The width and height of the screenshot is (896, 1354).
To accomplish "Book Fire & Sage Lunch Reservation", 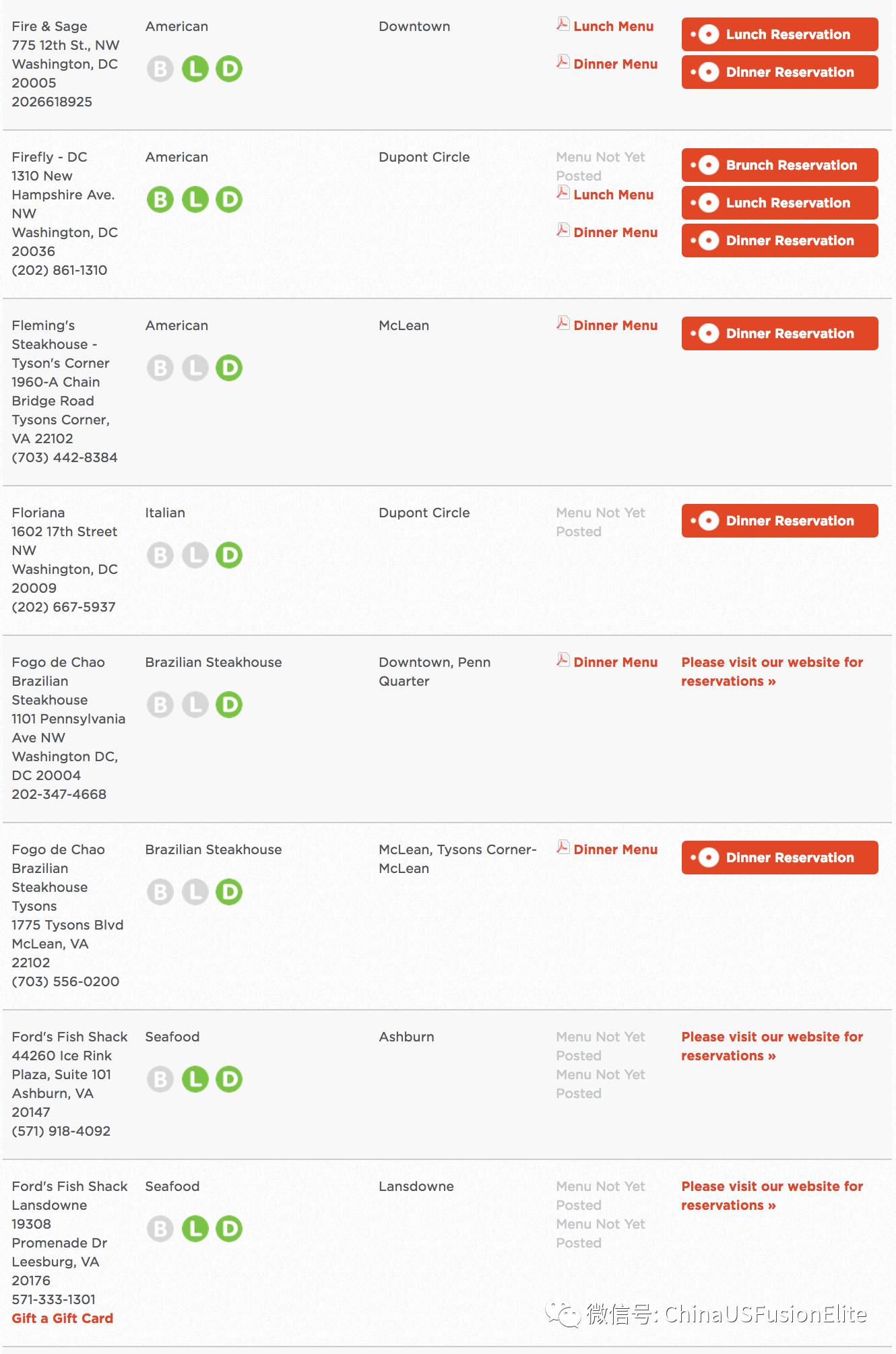I will tap(779, 34).
